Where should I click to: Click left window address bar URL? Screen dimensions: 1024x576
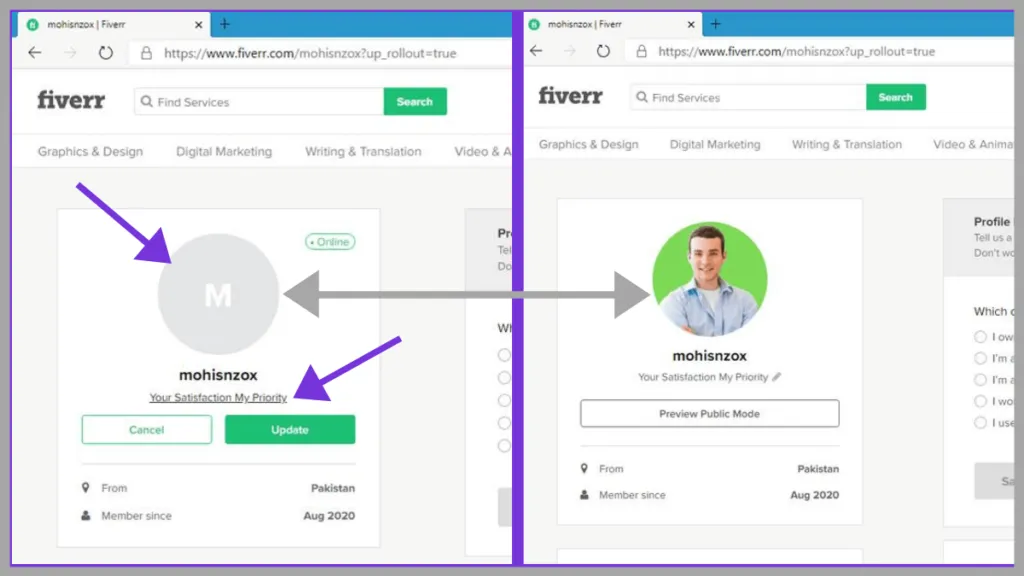tap(310, 54)
